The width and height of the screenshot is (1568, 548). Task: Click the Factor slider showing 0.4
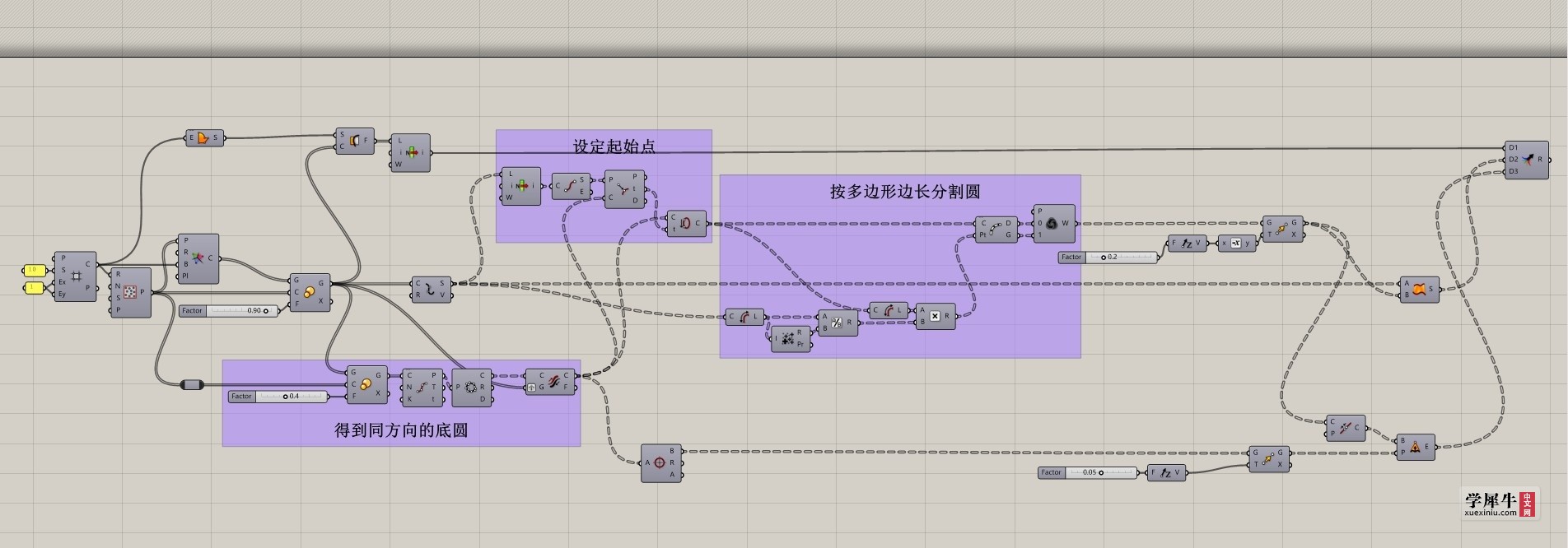(x=278, y=397)
